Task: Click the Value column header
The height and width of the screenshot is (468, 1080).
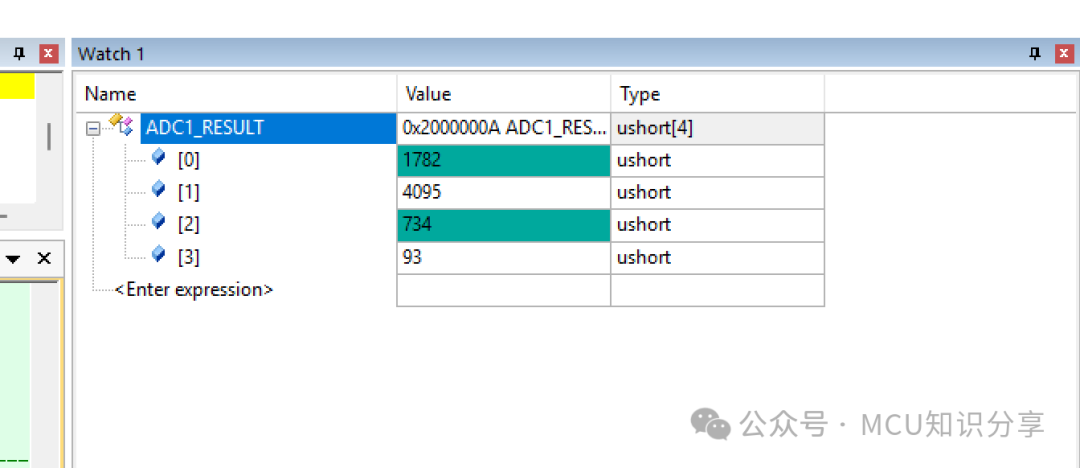Action: [503, 94]
